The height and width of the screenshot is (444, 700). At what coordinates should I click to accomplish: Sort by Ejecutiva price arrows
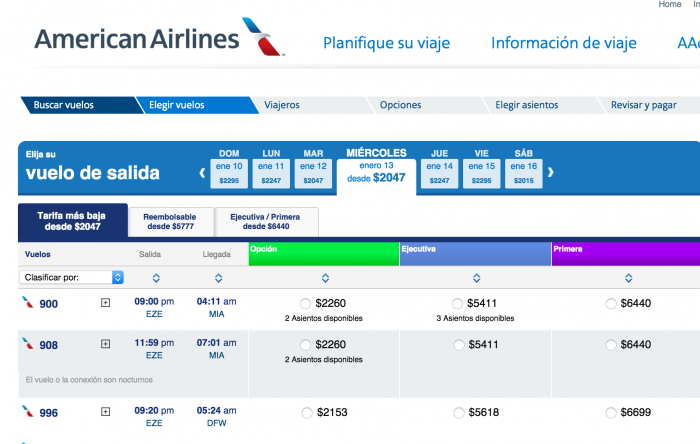[477, 278]
